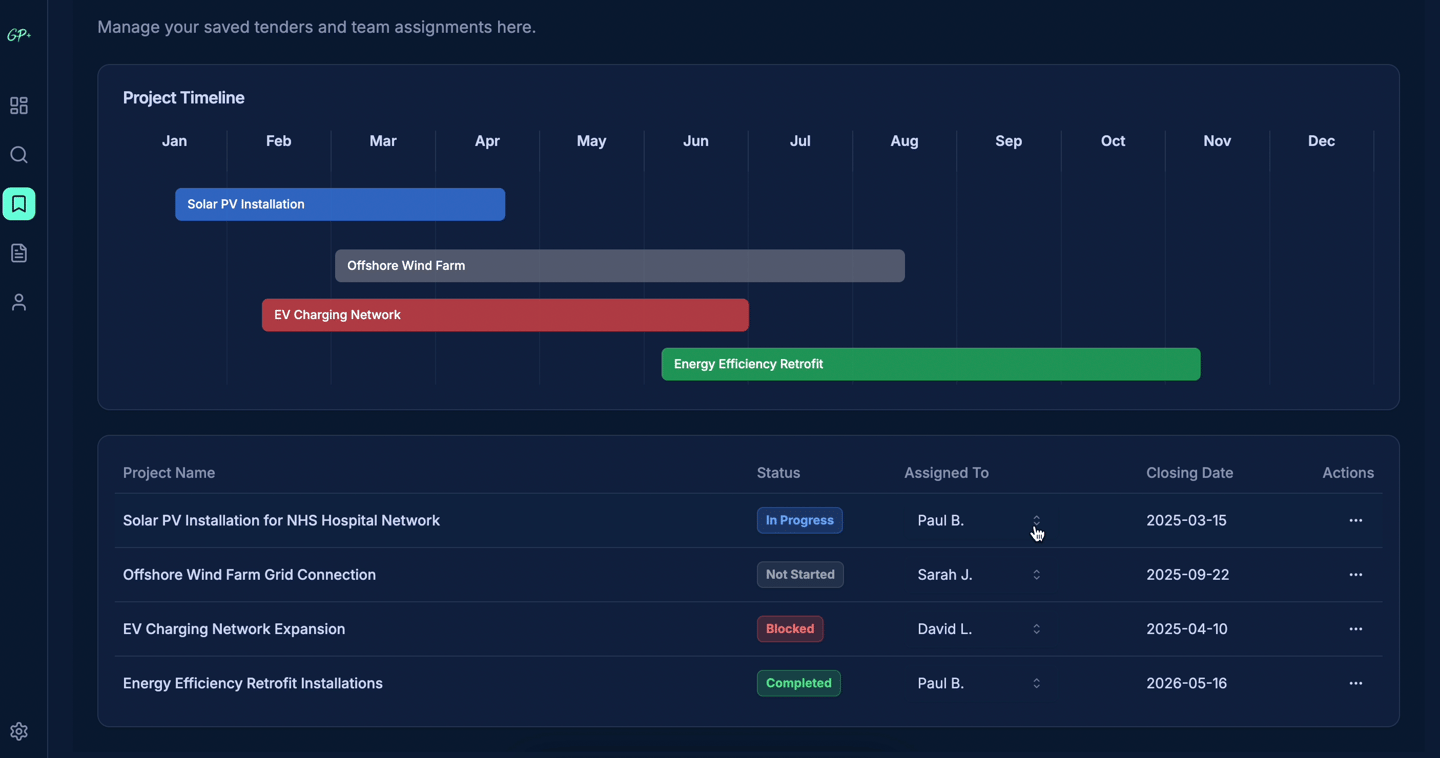
Task: Click the Dec month label
Action: pyautogui.click(x=1322, y=141)
